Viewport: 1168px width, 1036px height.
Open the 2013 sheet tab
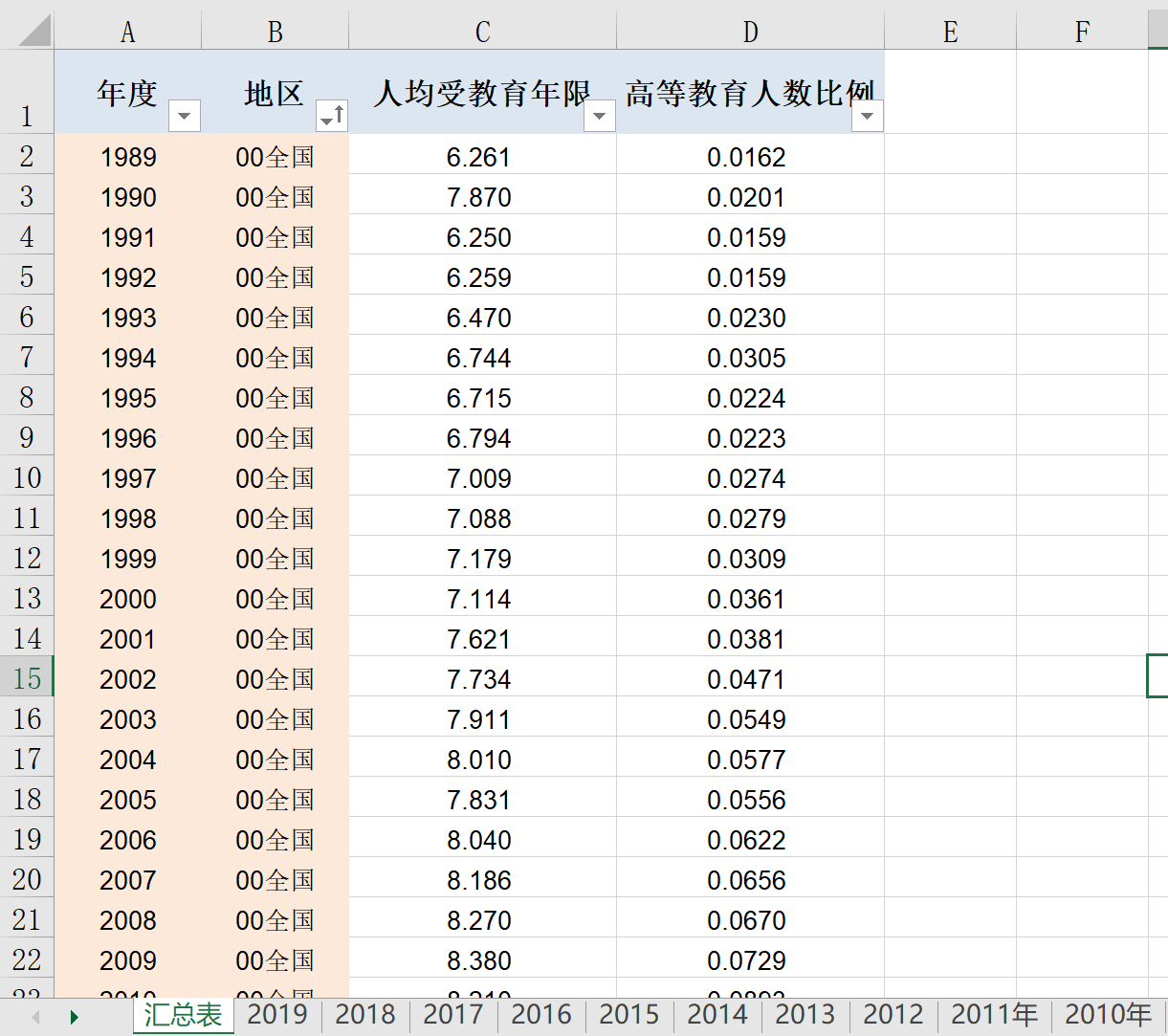click(x=805, y=1014)
